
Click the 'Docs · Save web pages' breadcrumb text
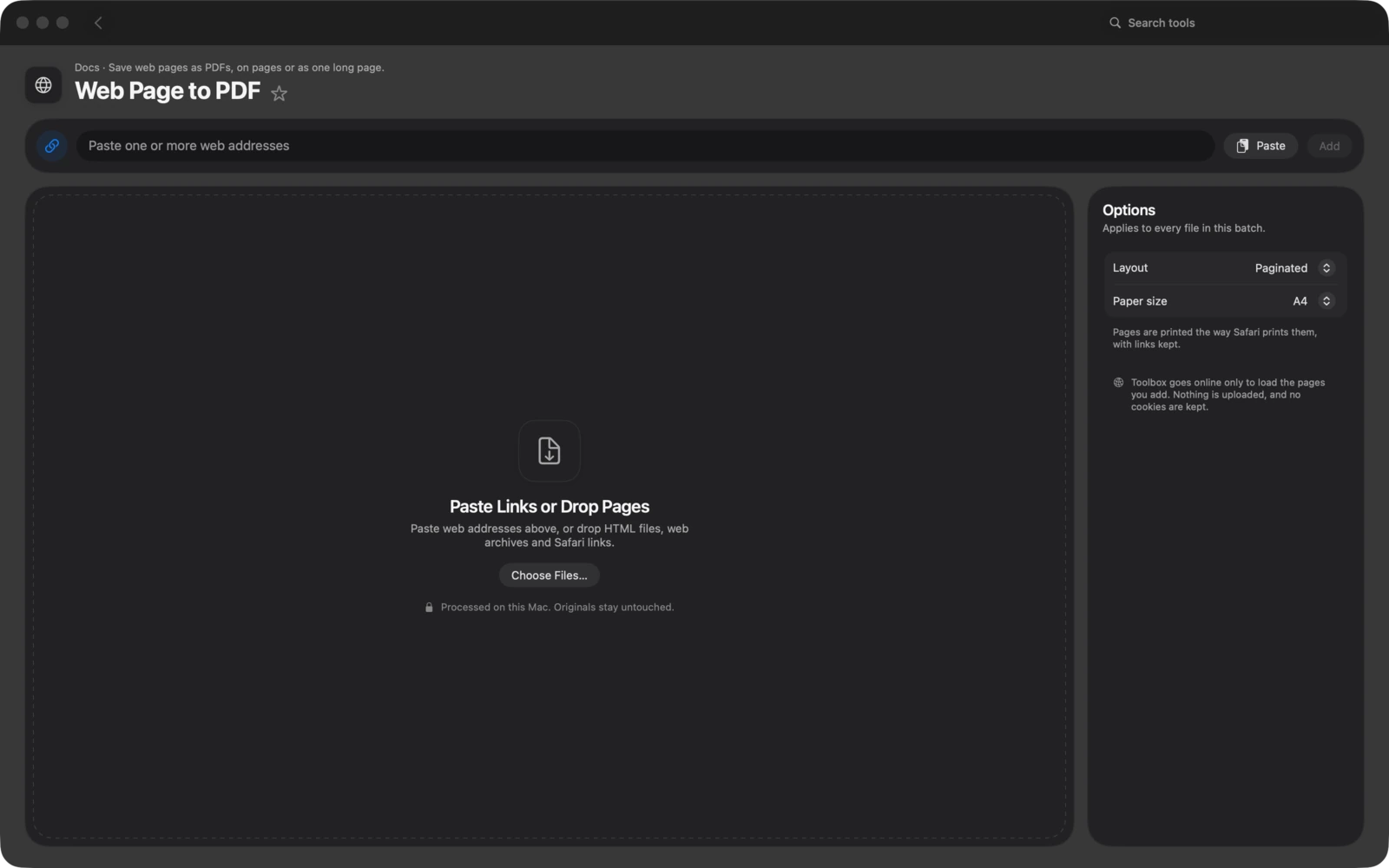point(229,68)
